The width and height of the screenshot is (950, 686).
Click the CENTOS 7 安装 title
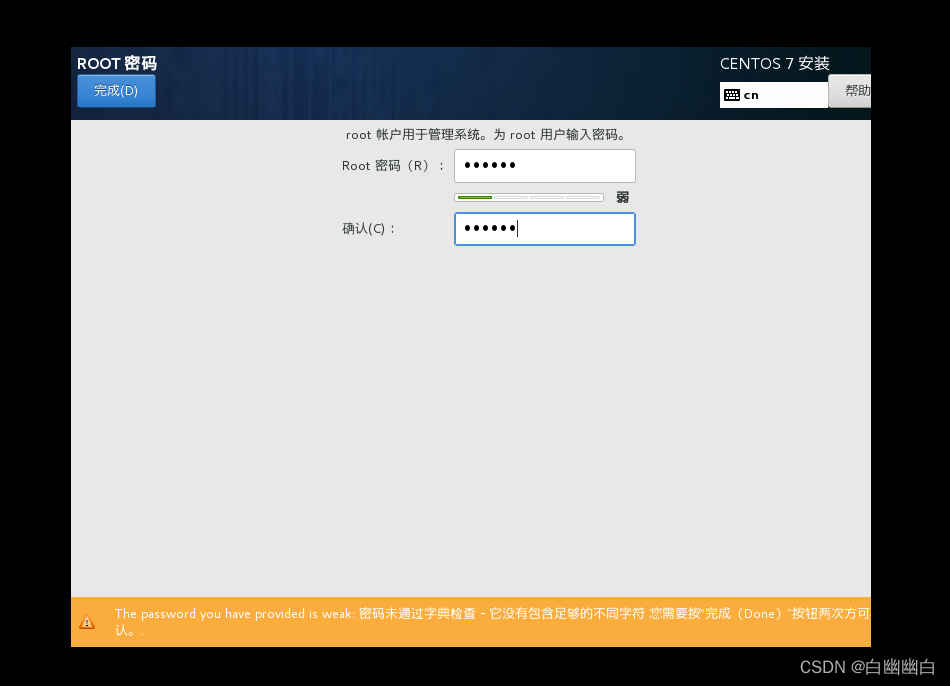[x=774, y=63]
